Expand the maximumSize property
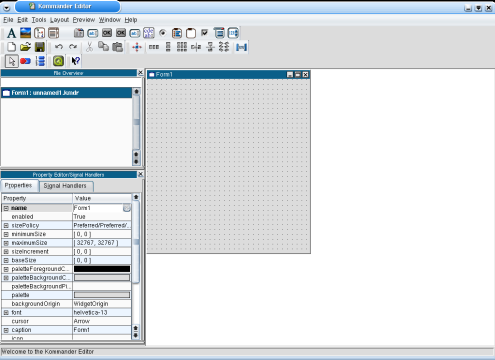Image resolution: width=495 pixels, height=360 pixels. point(6,243)
